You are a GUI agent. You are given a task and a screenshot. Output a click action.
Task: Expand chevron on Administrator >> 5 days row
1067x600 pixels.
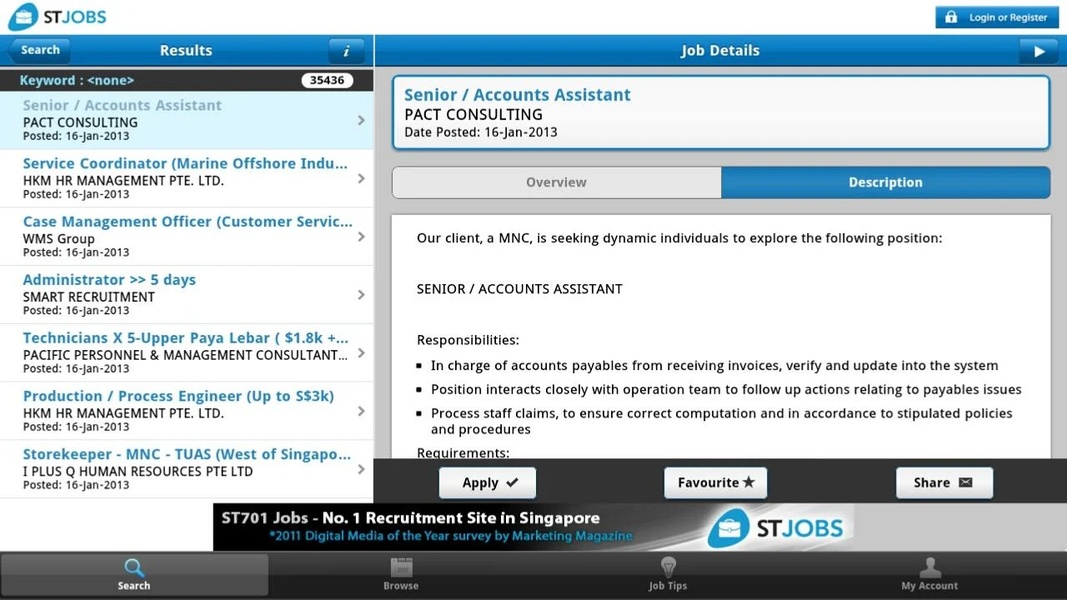(x=361, y=295)
